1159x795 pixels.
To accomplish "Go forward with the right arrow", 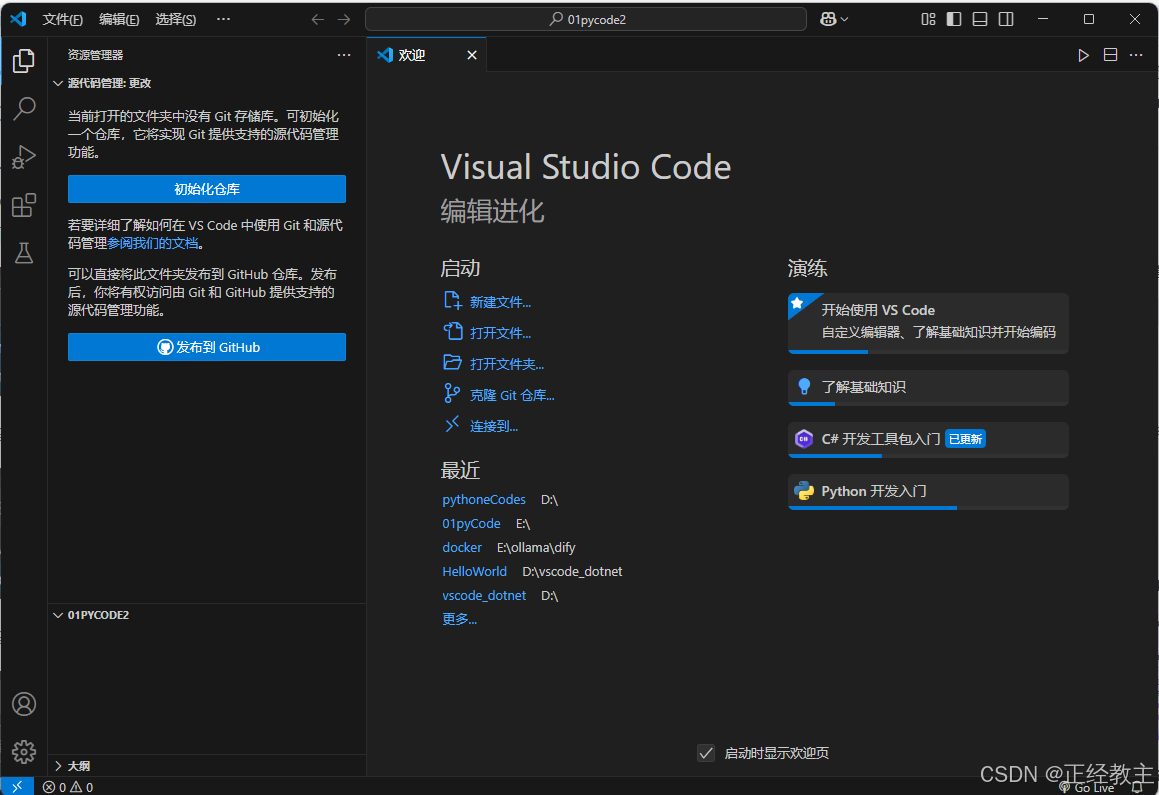I will (x=344, y=19).
